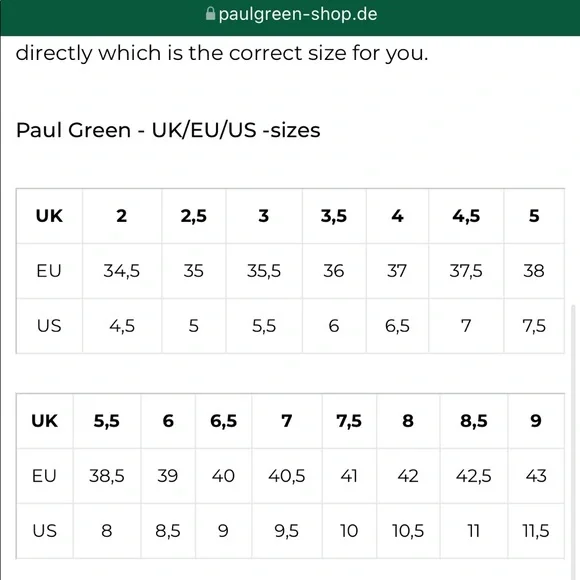This screenshot has width=580, height=580.
Task: Tap the paulgreen-shop.de address text
Action: click(298, 14)
